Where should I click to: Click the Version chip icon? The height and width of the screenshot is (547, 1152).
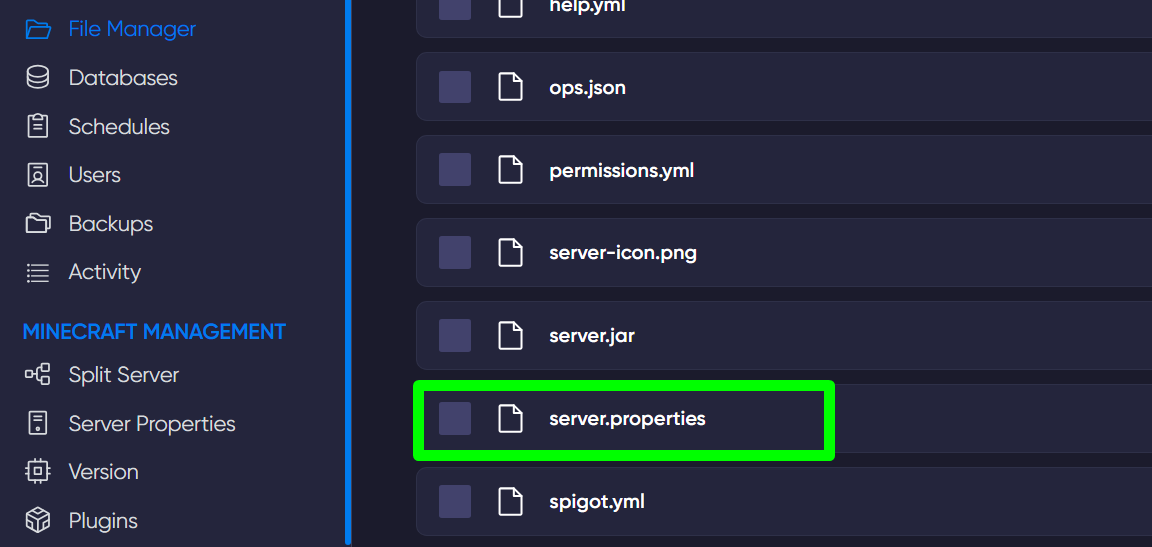coord(38,472)
